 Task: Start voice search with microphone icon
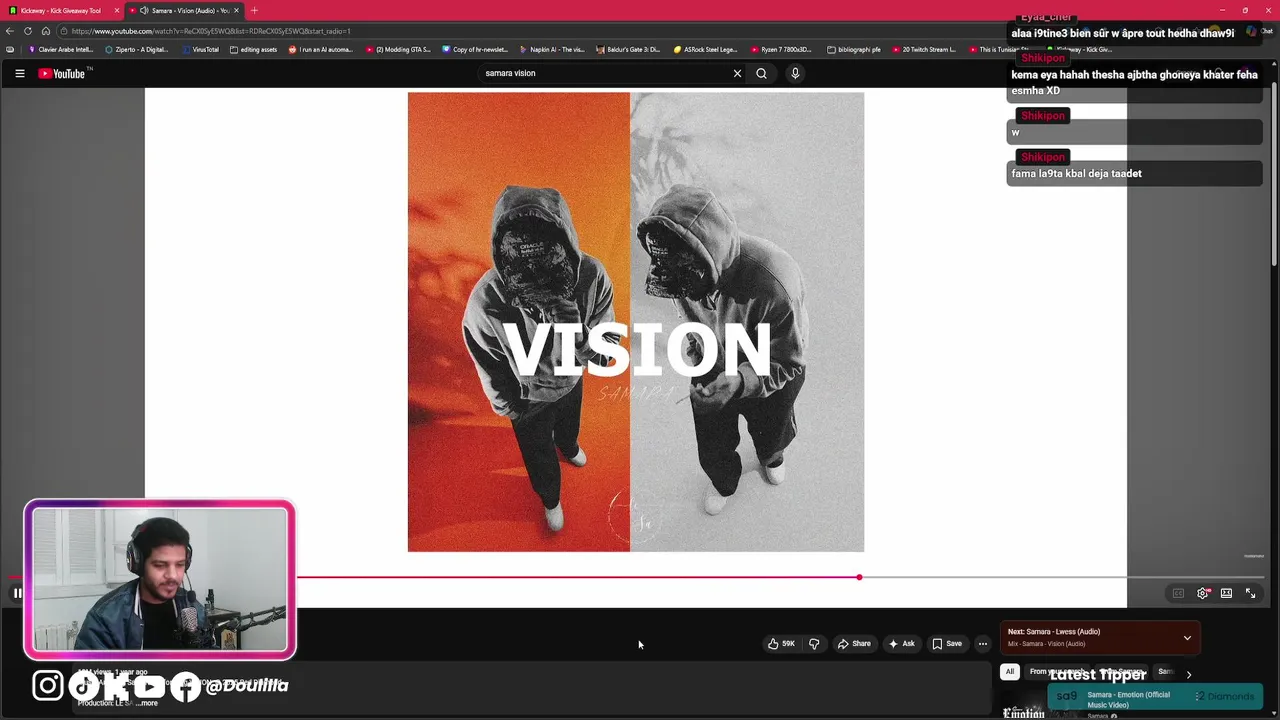click(x=795, y=73)
